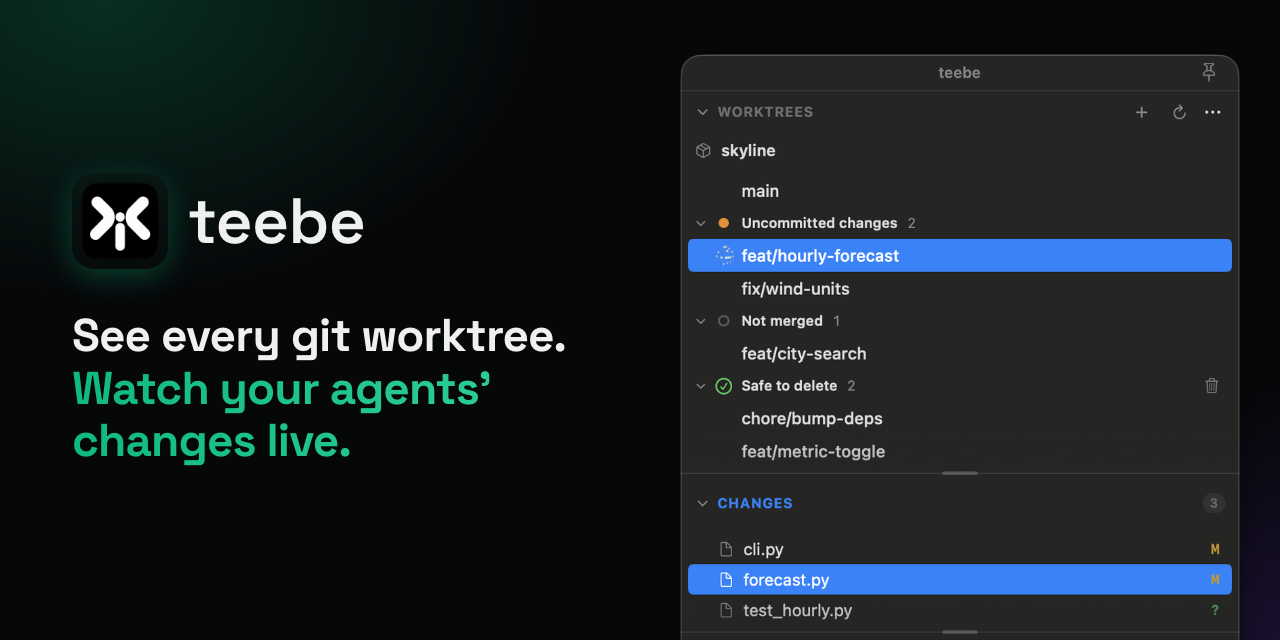Click the Not merged group label
Screen dimensions: 1280x640
(782, 321)
